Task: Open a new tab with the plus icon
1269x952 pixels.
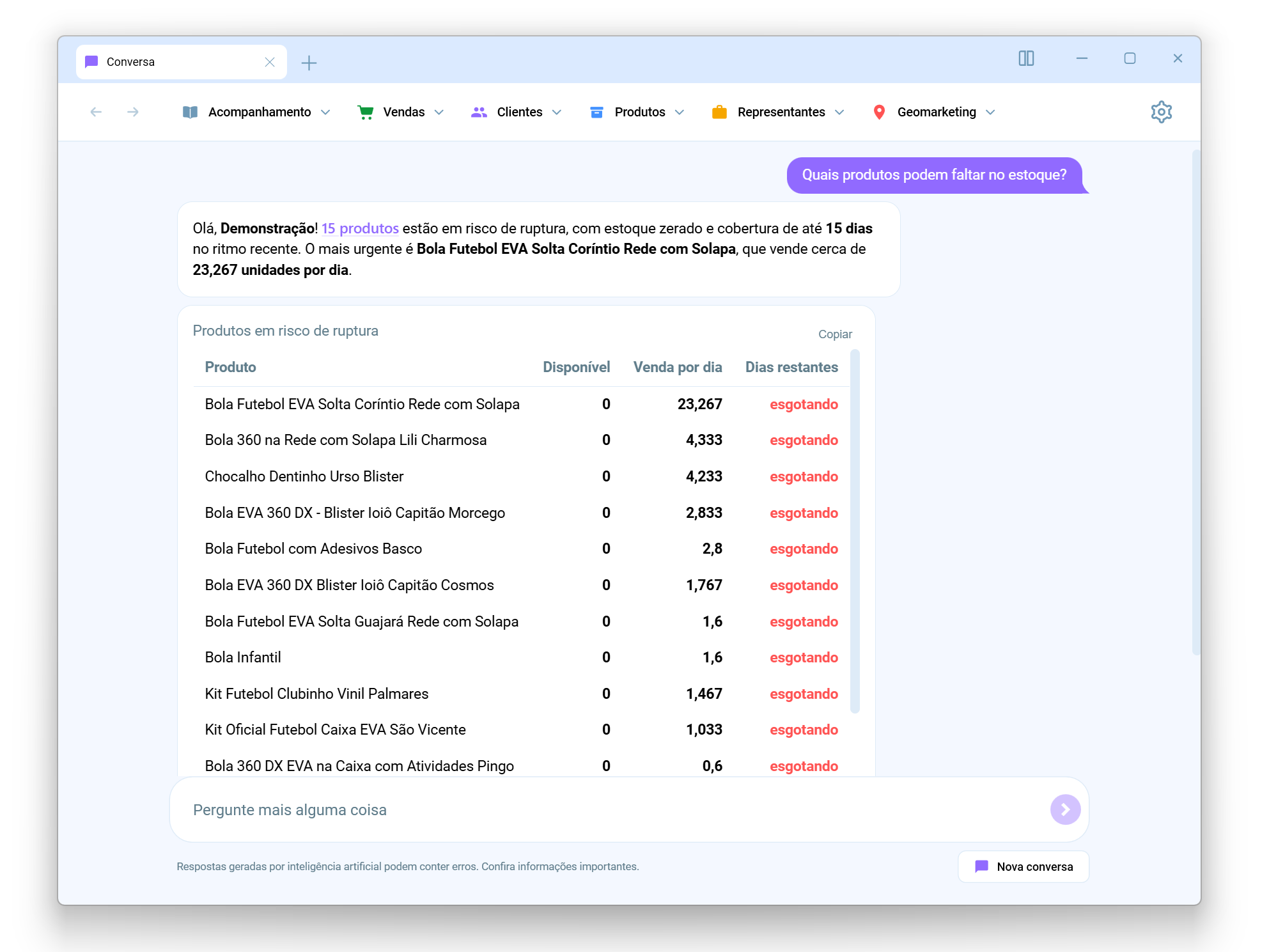Action: pyautogui.click(x=309, y=63)
